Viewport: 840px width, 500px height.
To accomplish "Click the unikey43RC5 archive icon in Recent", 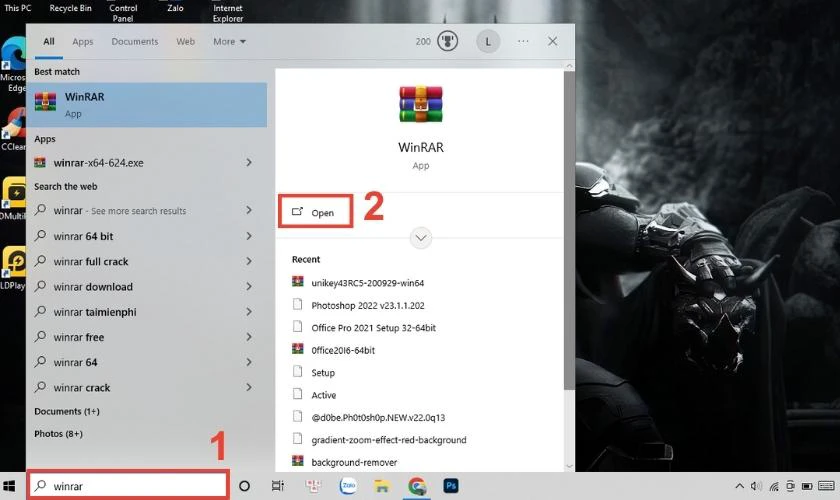I will [x=297, y=282].
